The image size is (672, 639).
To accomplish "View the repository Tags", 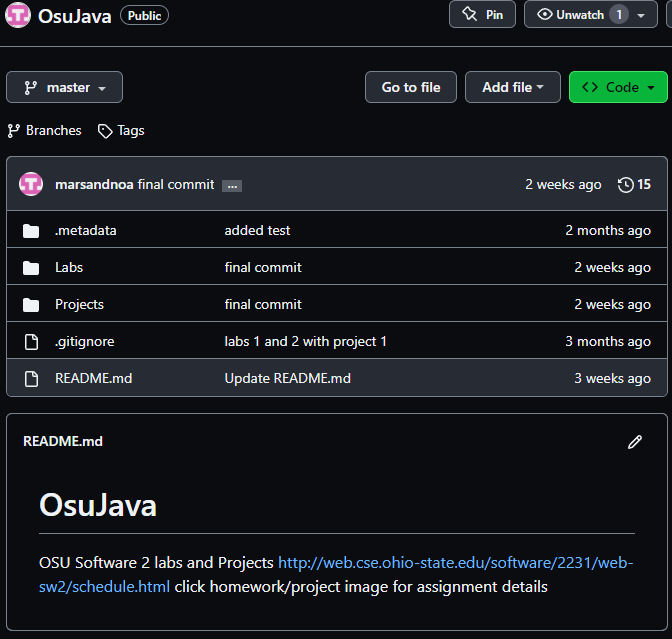I will (121, 130).
